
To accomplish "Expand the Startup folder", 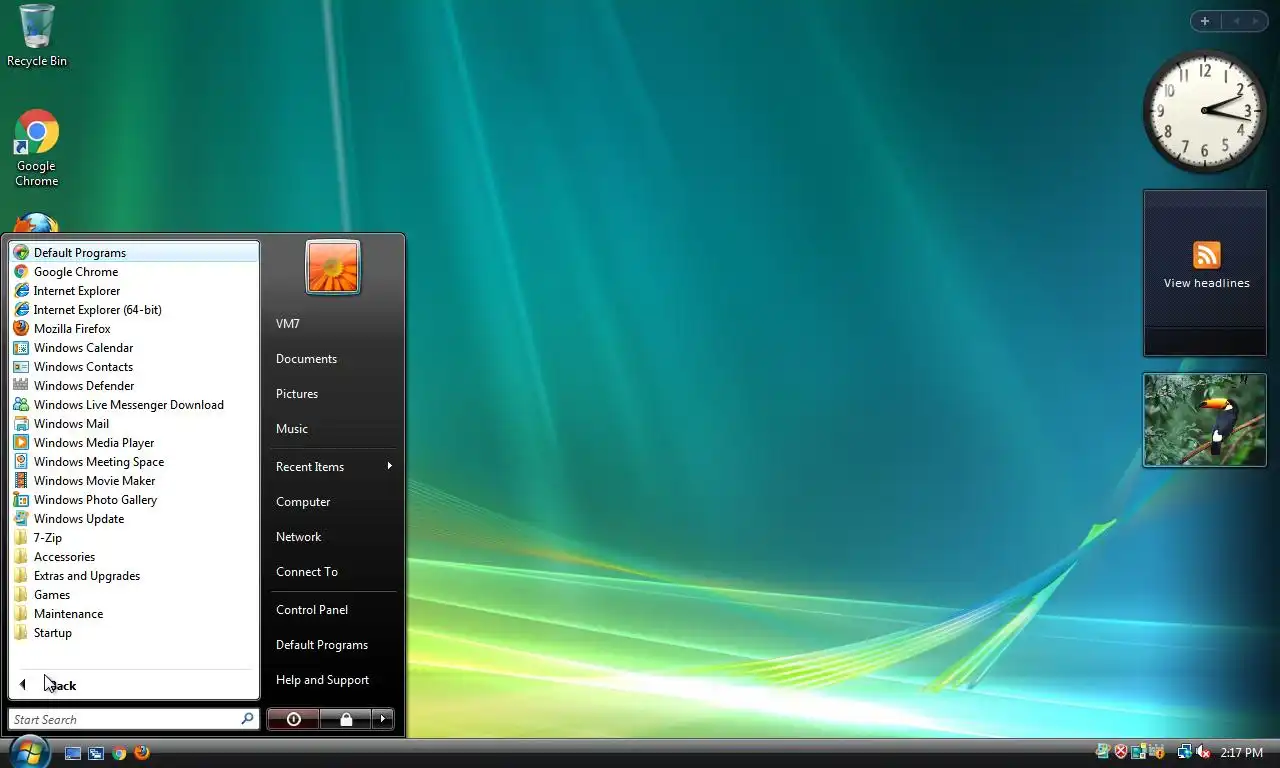I will [x=134, y=633].
